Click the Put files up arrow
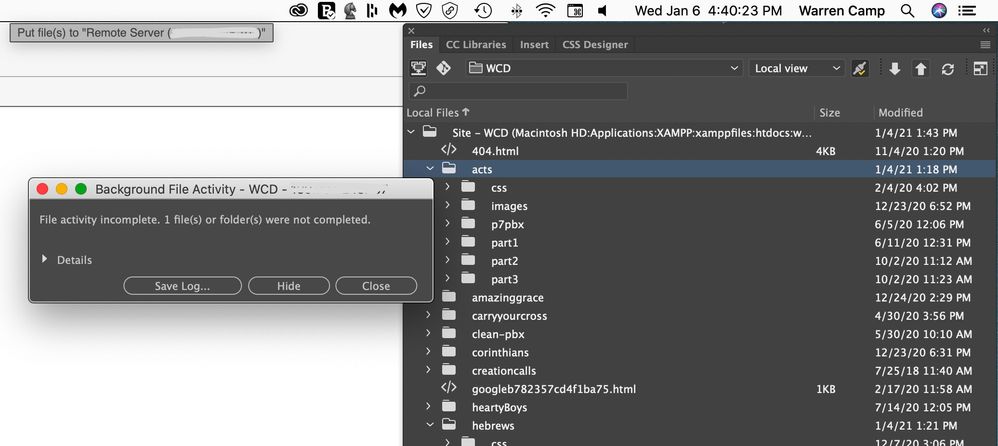Image resolution: width=998 pixels, height=446 pixels. (x=921, y=69)
